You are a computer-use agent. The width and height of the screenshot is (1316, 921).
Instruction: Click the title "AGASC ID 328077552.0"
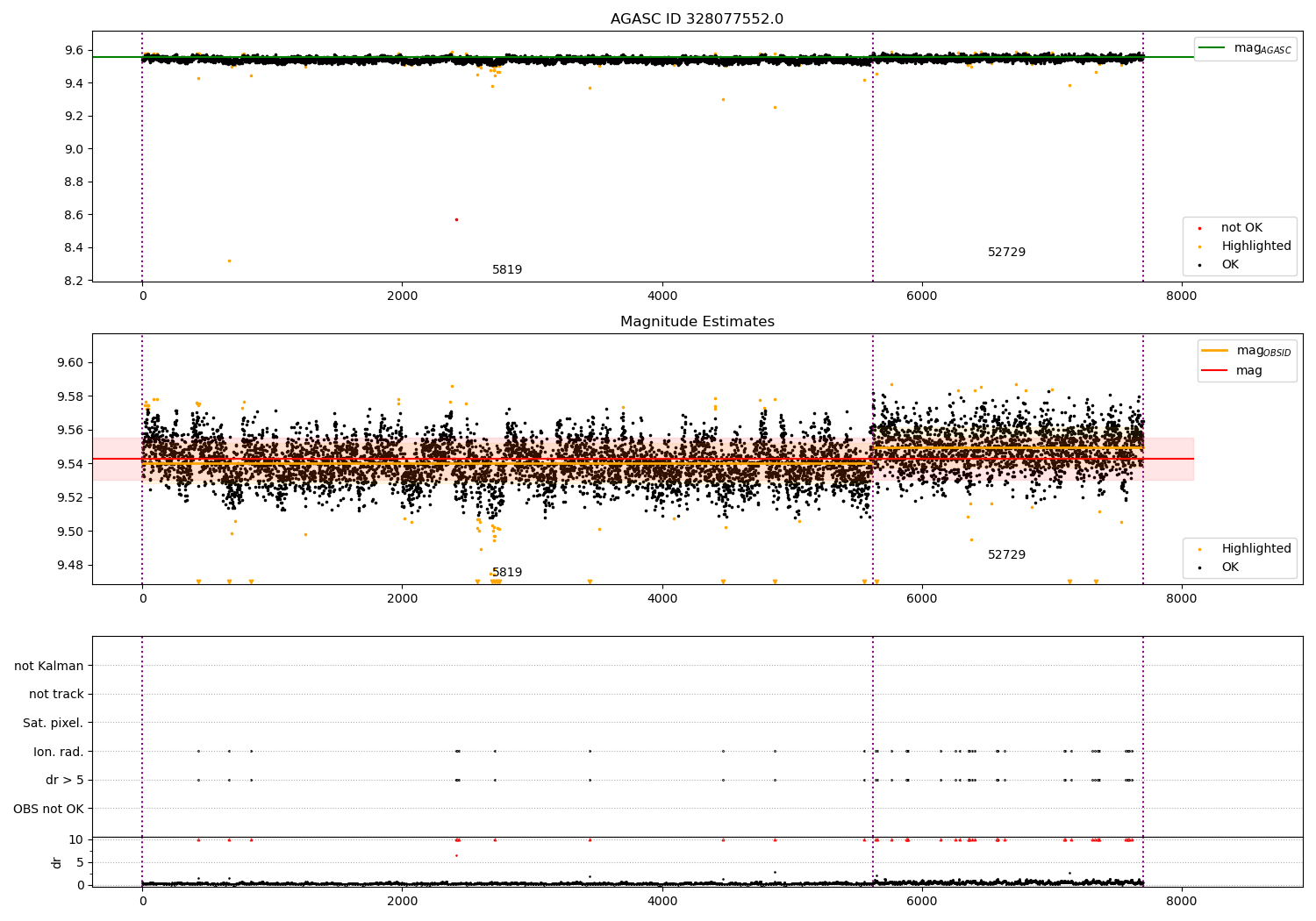coord(697,19)
